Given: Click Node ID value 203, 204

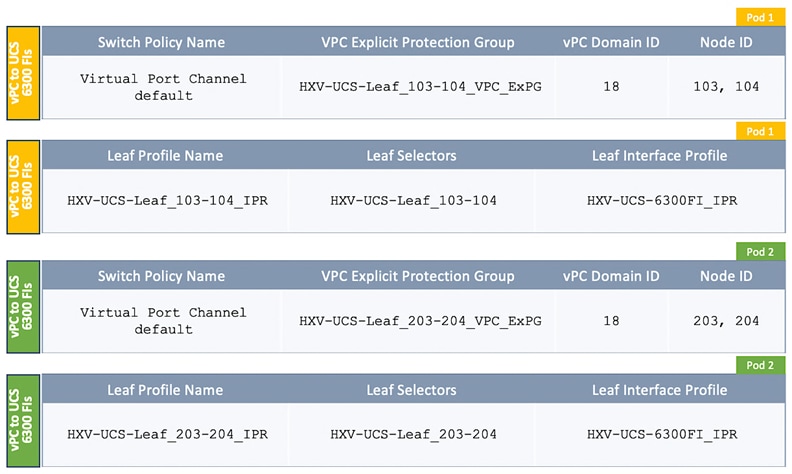Looking at the screenshot, I should 725,321.
